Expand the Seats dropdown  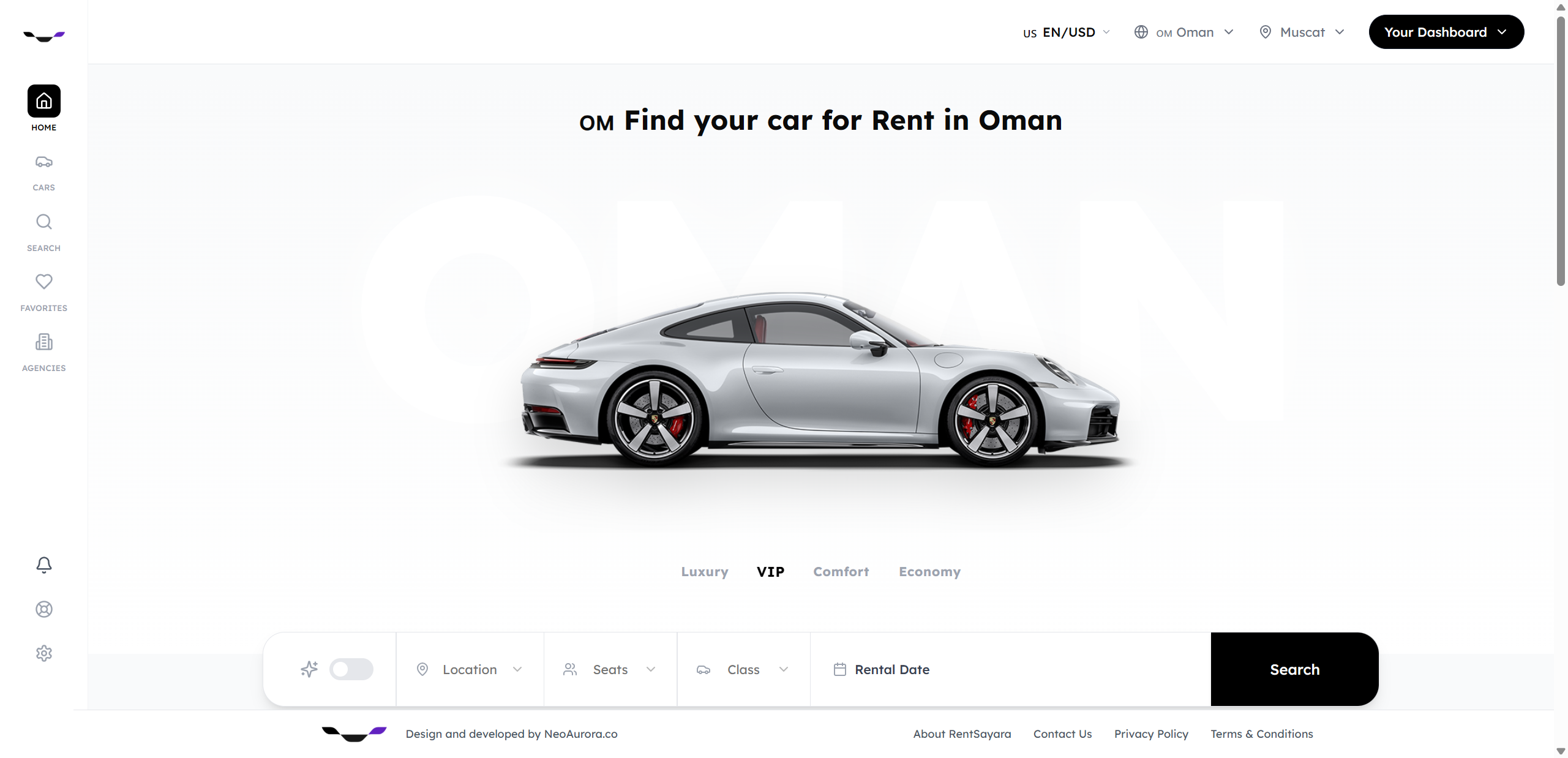point(610,669)
